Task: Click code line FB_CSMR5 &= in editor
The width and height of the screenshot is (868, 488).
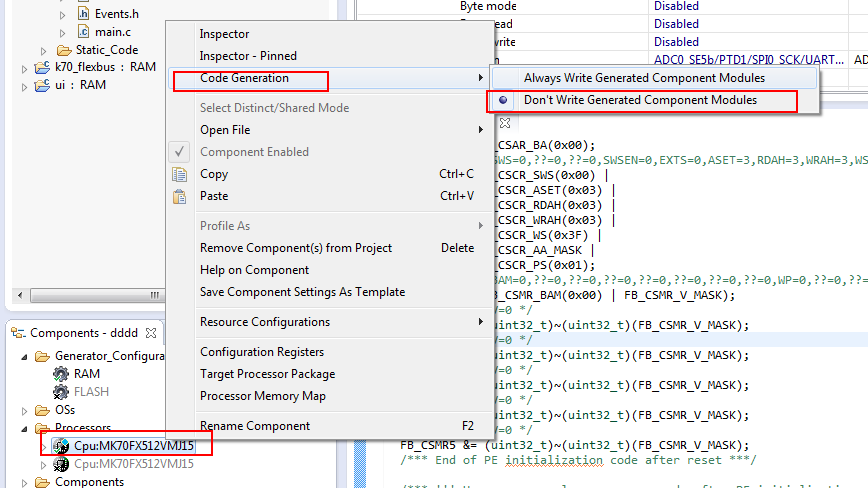Action: (574, 445)
